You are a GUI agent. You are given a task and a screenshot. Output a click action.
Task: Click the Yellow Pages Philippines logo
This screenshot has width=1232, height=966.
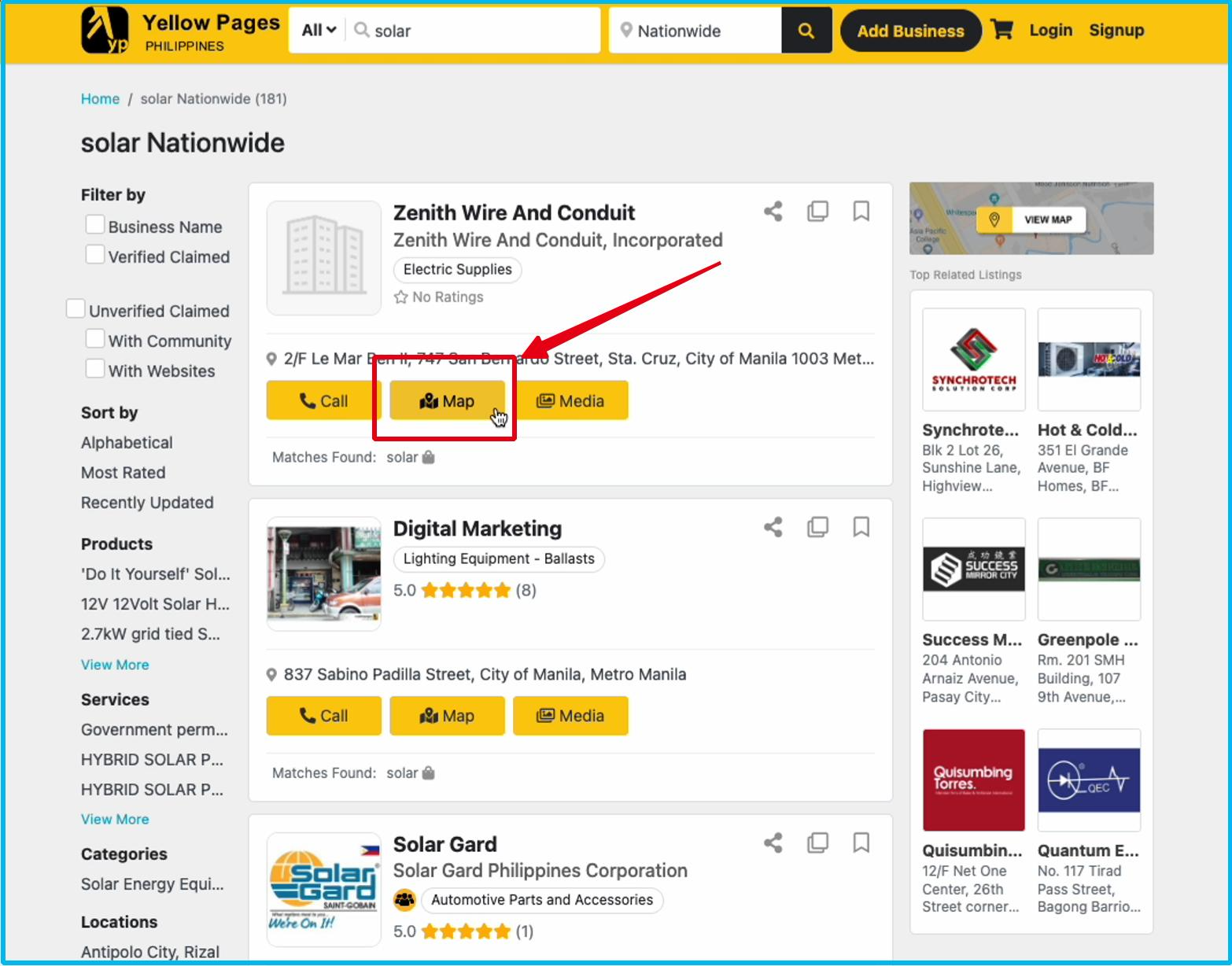(180, 31)
